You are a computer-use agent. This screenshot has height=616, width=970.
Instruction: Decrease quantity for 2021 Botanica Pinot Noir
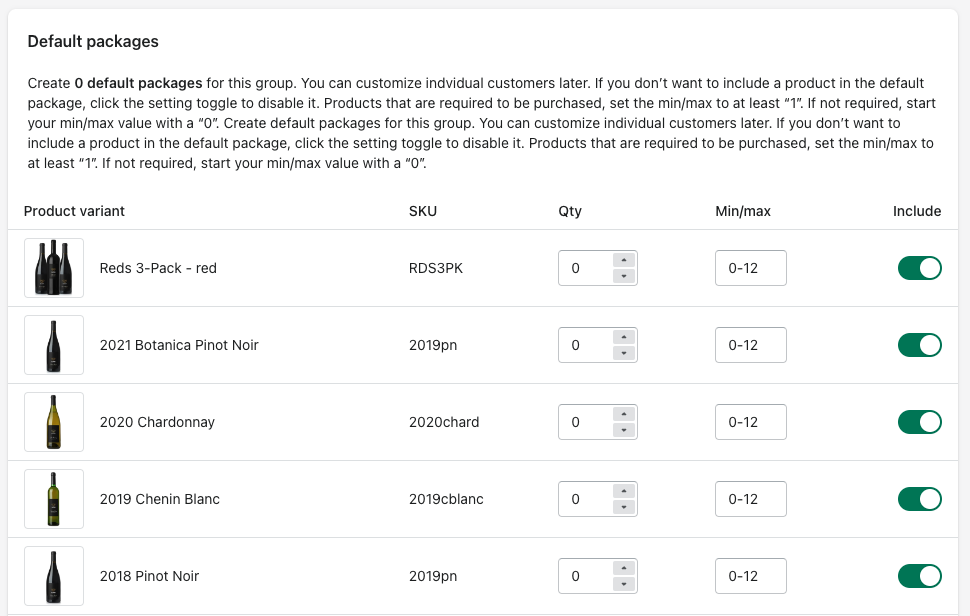(624, 353)
